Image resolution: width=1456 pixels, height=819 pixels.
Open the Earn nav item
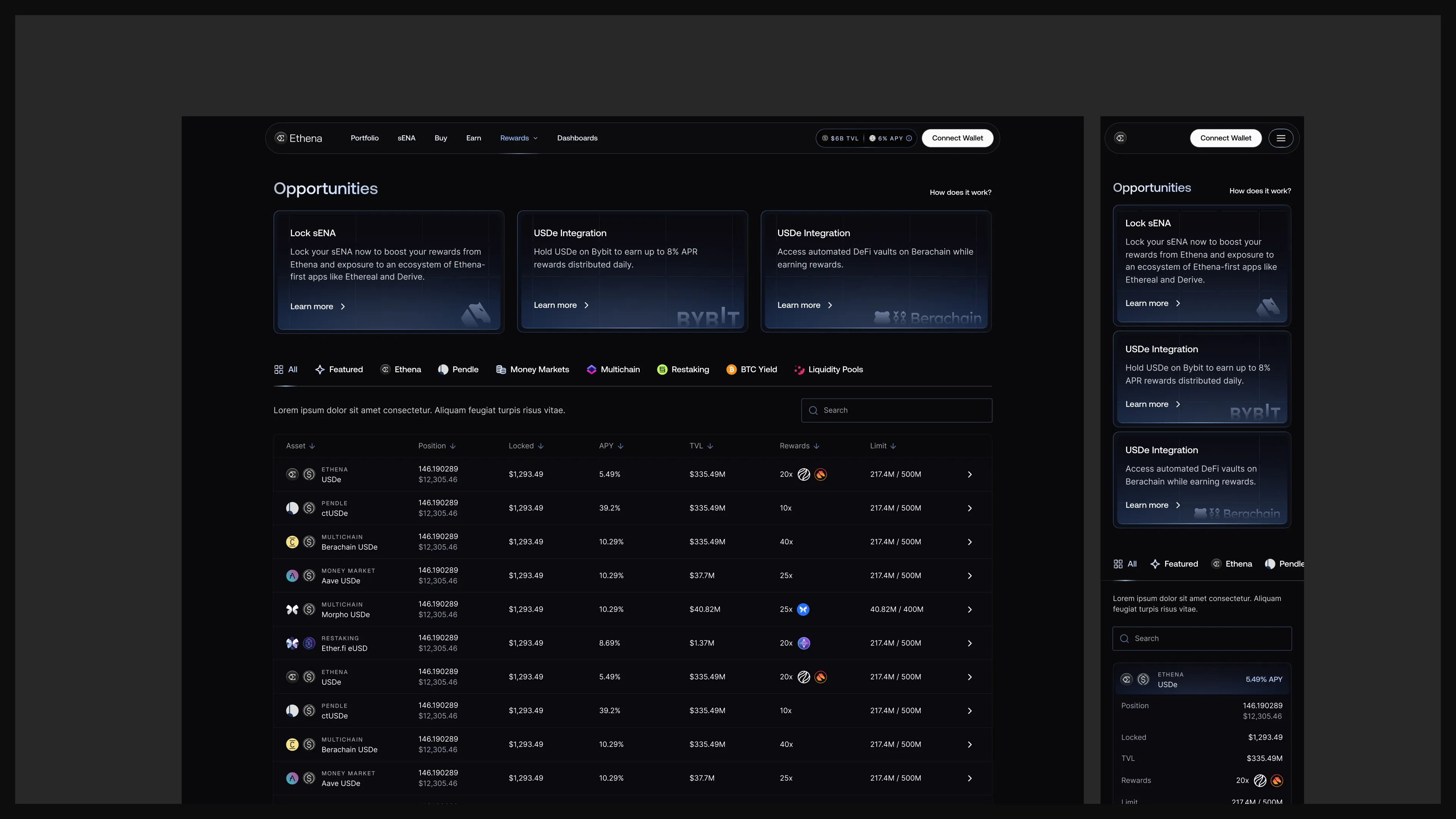pos(474,138)
